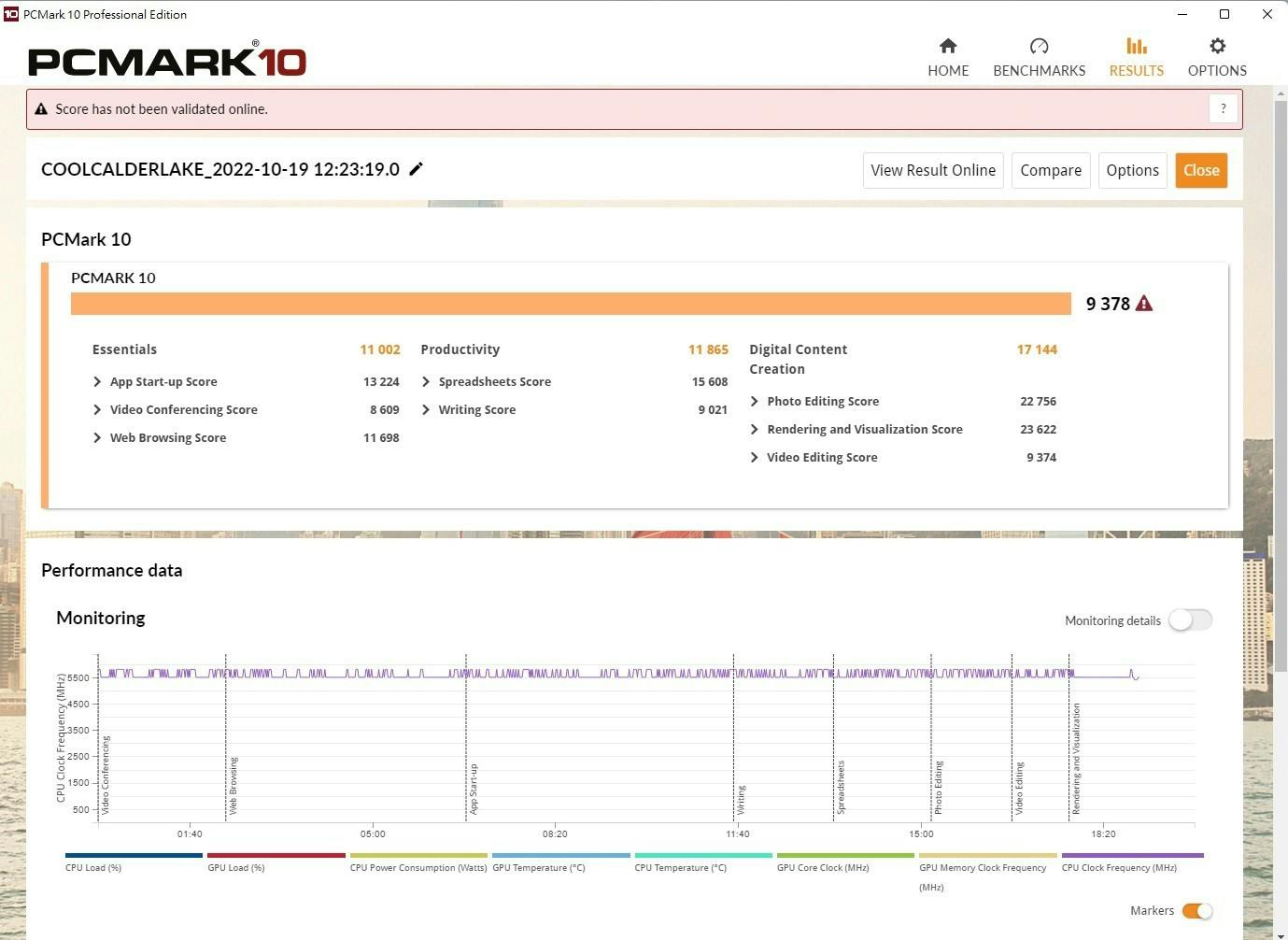
Task: Click the Results bar chart icon
Action: [x=1136, y=47]
